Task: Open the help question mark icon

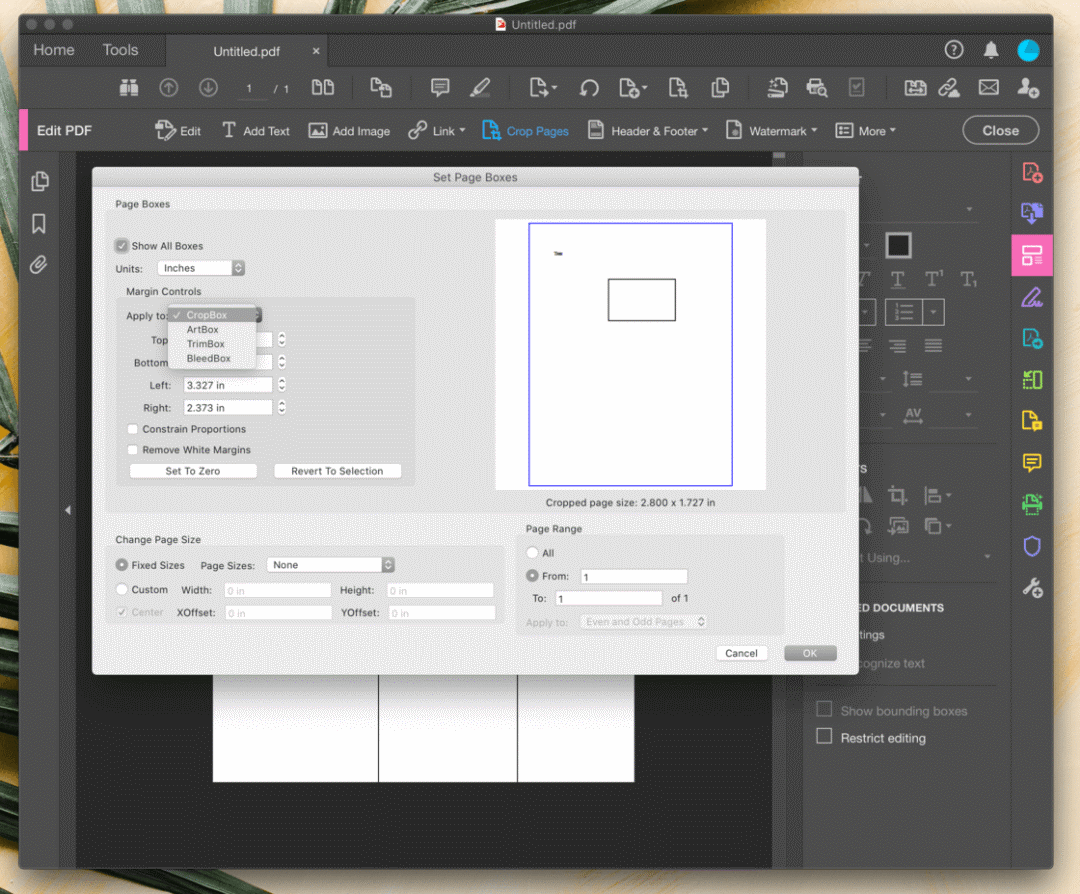Action: point(954,50)
